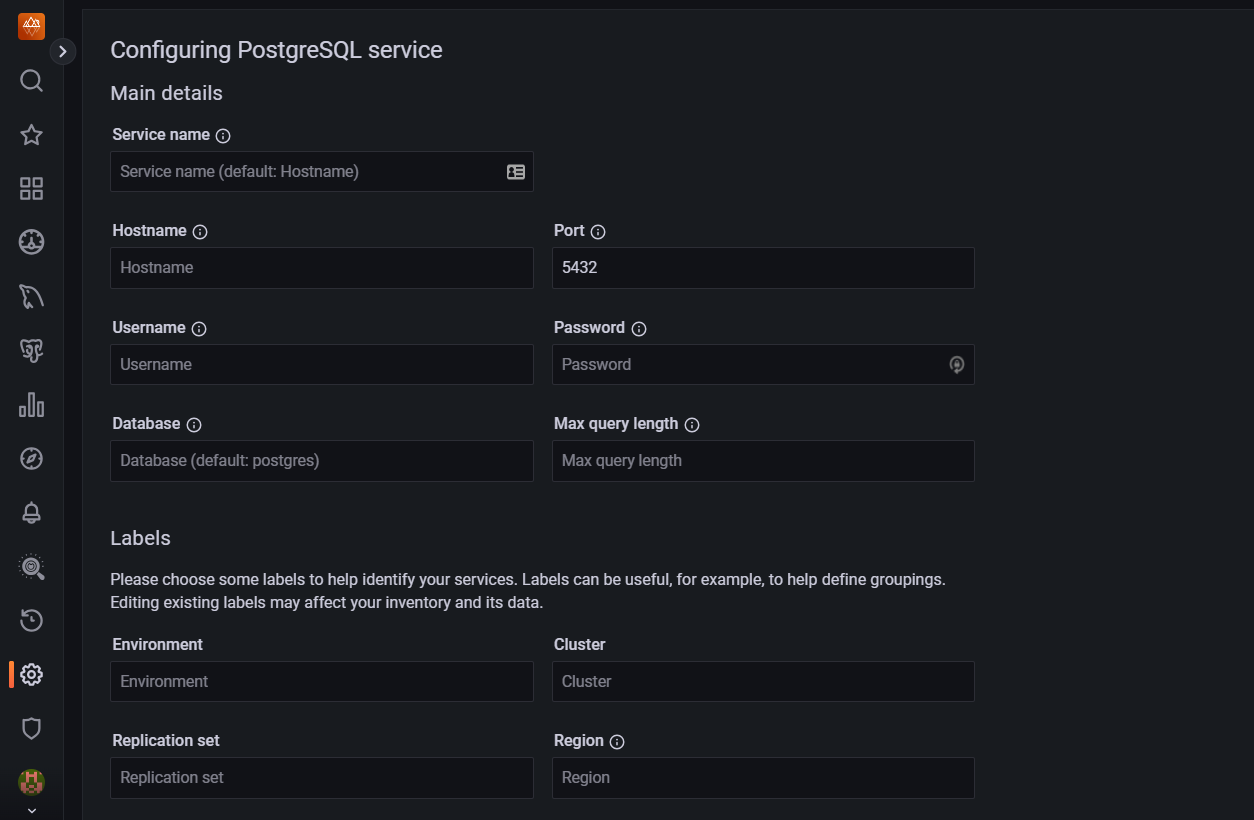This screenshot has width=1254, height=820.
Task: Show info tooltip for Max query length
Action: click(x=692, y=425)
